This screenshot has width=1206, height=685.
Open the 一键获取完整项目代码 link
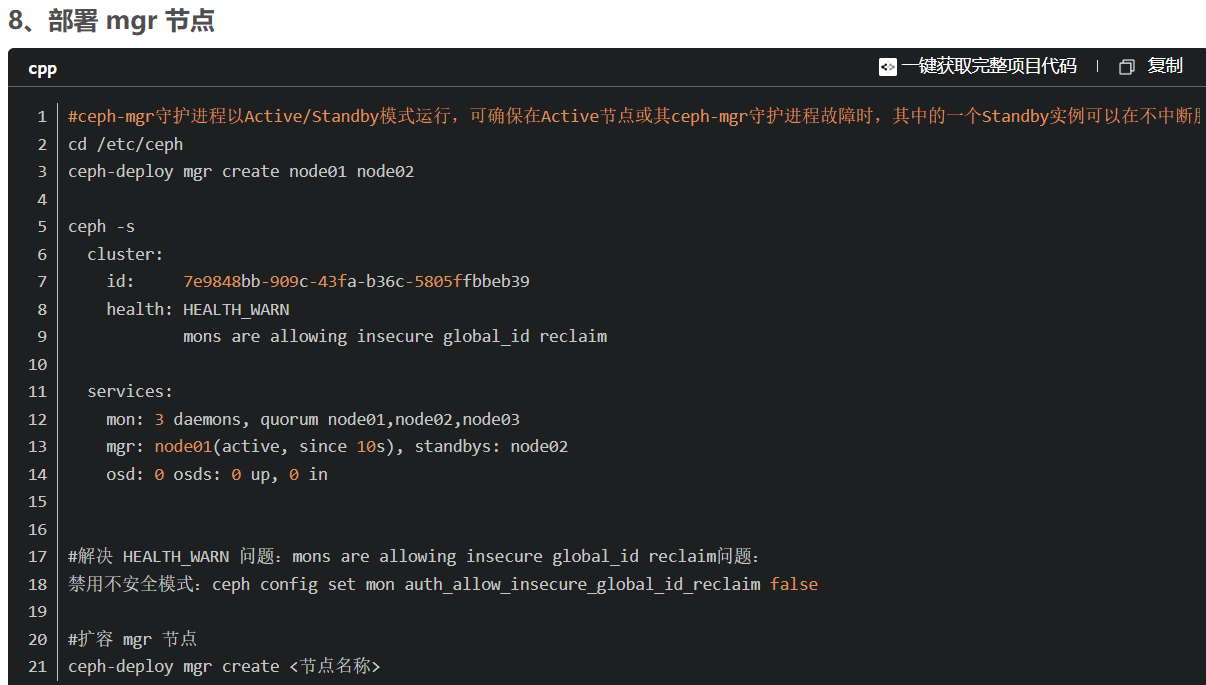click(988, 66)
